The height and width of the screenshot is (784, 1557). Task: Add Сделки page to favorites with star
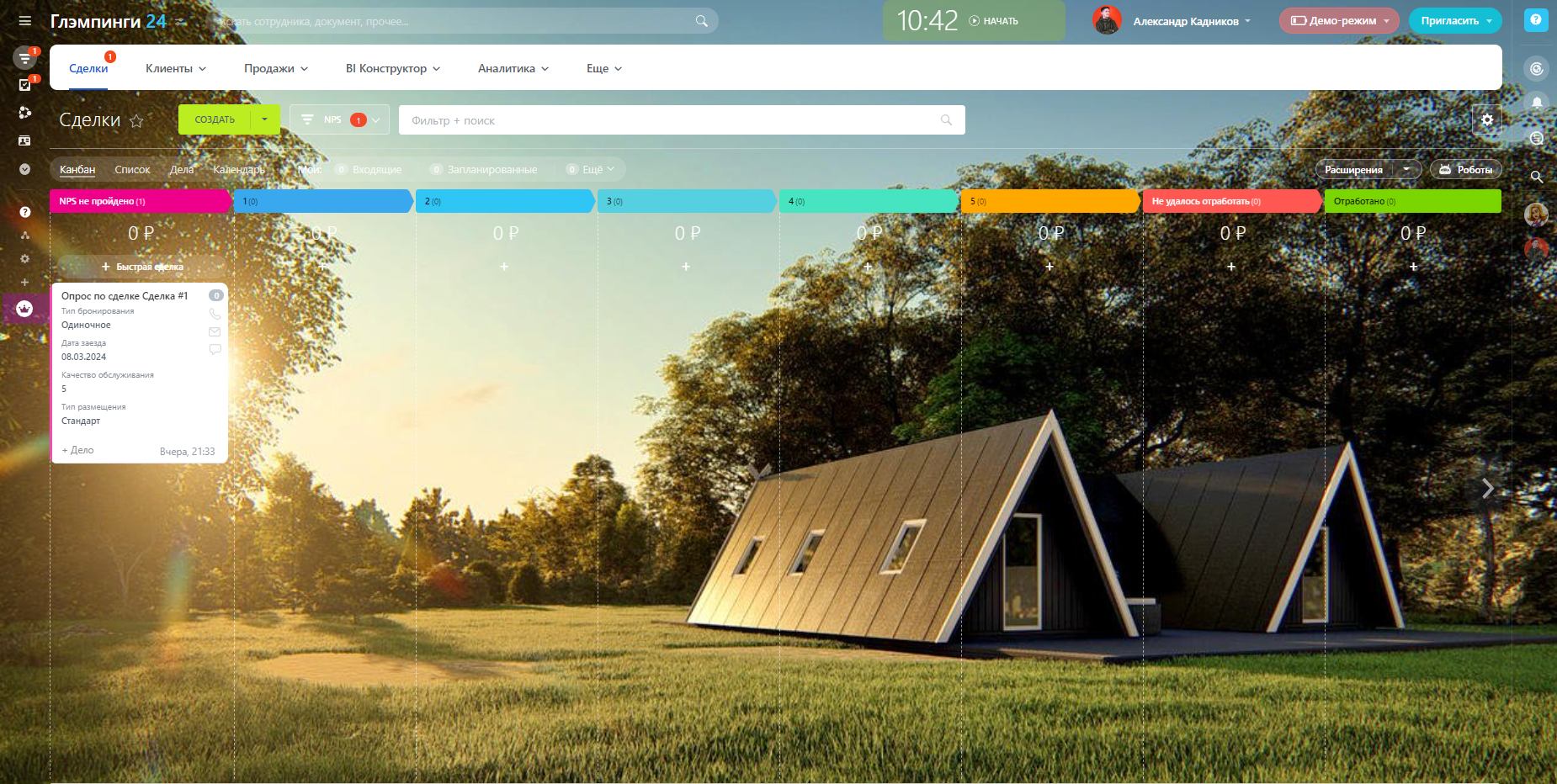point(136,121)
